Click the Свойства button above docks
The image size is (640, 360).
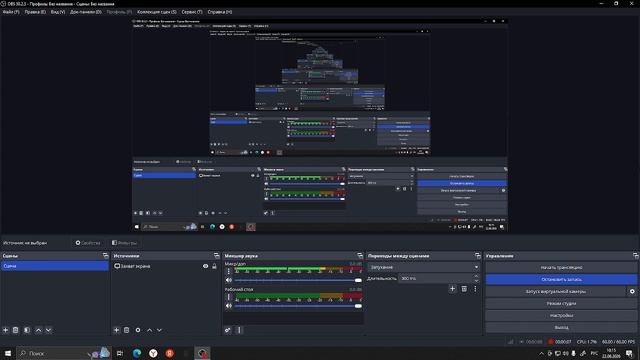click(88, 243)
